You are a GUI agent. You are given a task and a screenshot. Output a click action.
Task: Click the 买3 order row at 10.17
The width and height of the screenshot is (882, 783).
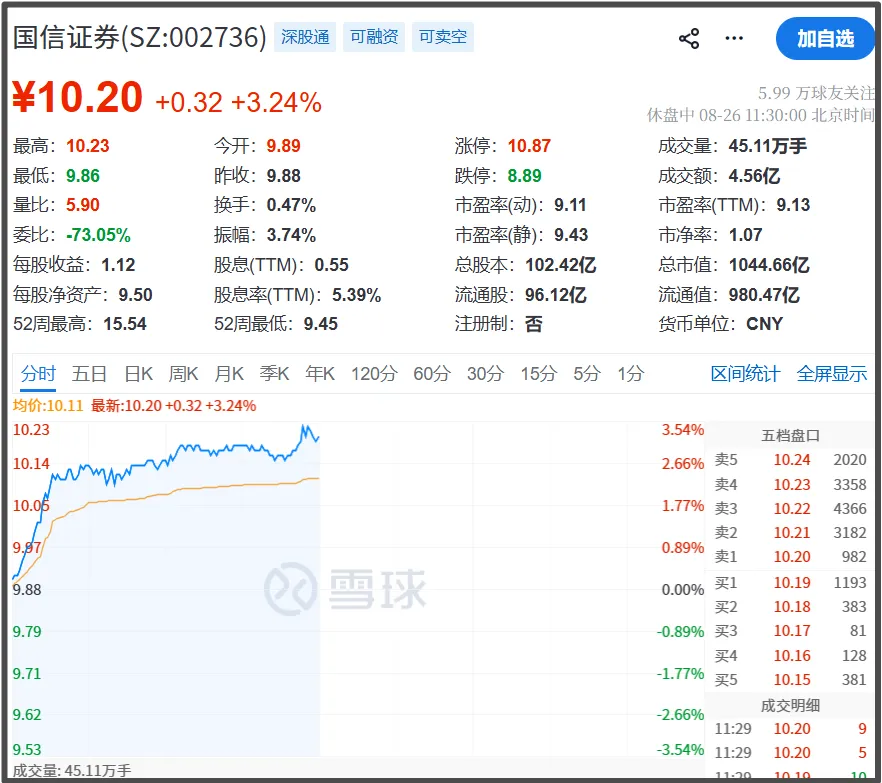(790, 631)
